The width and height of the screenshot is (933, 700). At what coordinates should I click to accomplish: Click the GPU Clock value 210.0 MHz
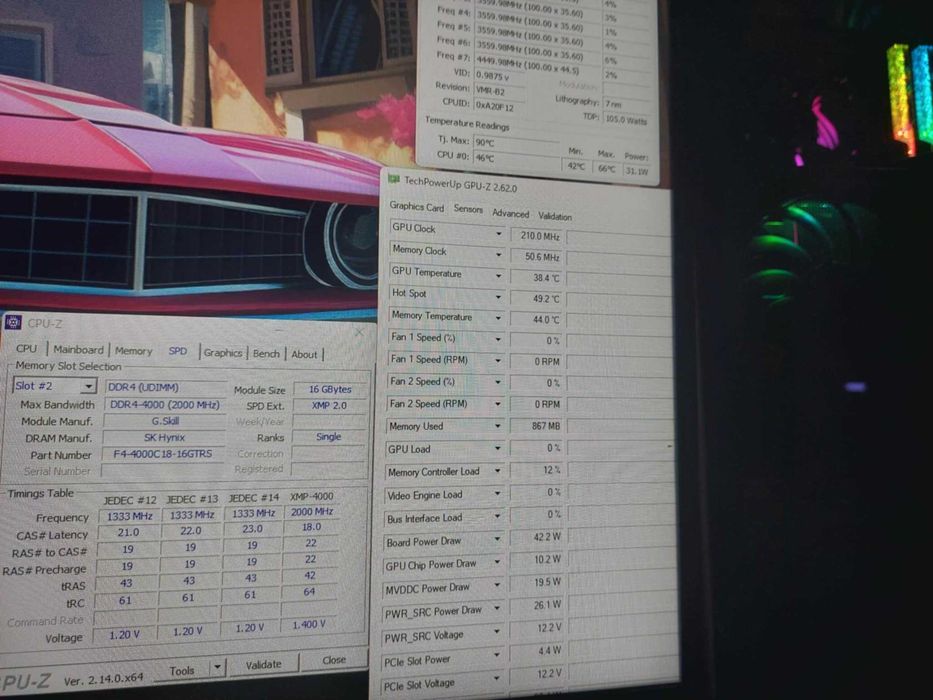click(537, 236)
